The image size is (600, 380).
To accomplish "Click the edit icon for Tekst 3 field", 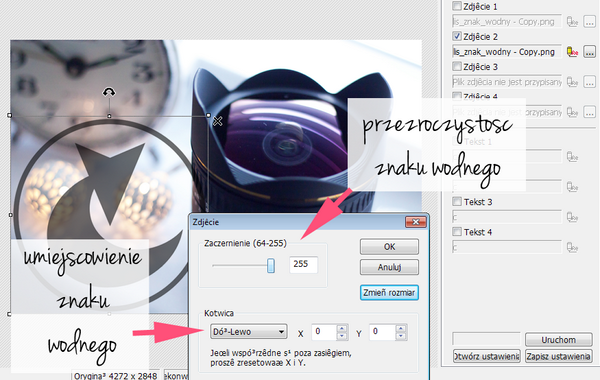I will tap(572, 217).
